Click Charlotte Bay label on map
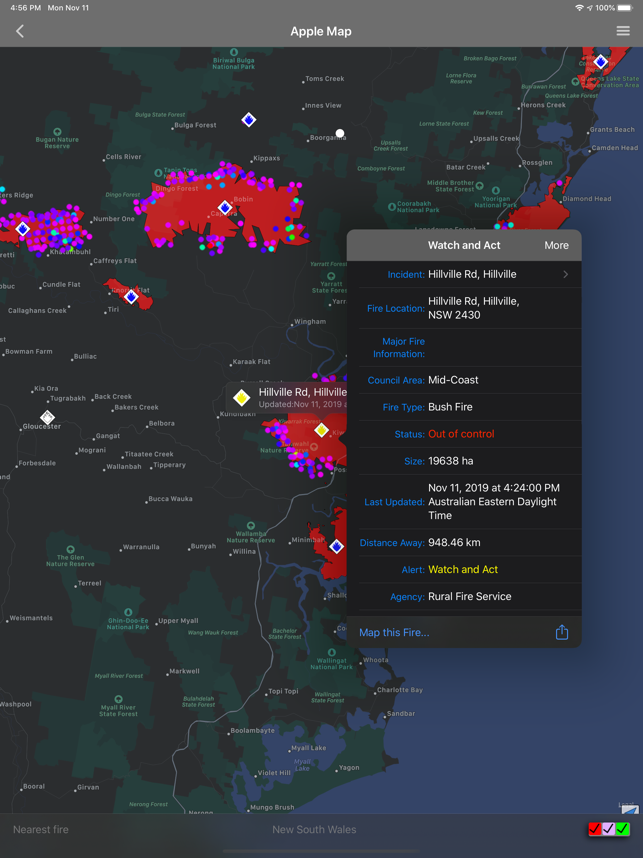This screenshot has width=643, height=858. click(399, 690)
